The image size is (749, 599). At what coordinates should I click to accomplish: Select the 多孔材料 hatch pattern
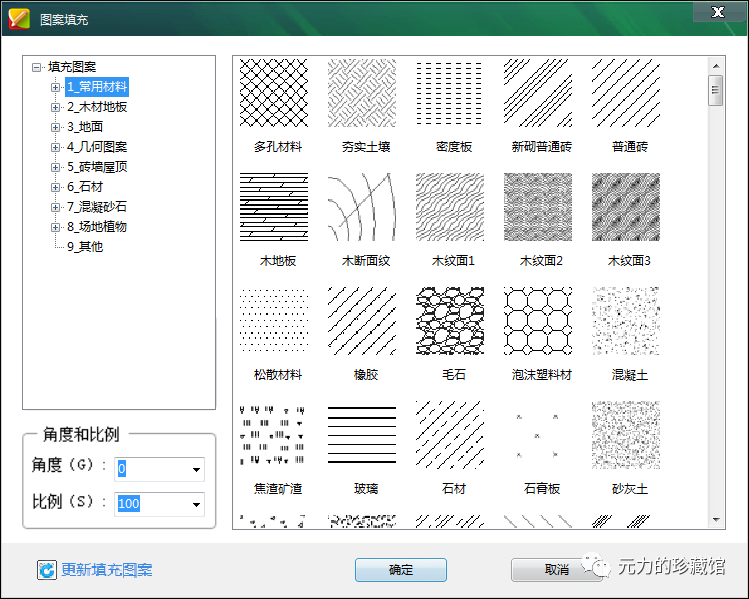(274, 93)
